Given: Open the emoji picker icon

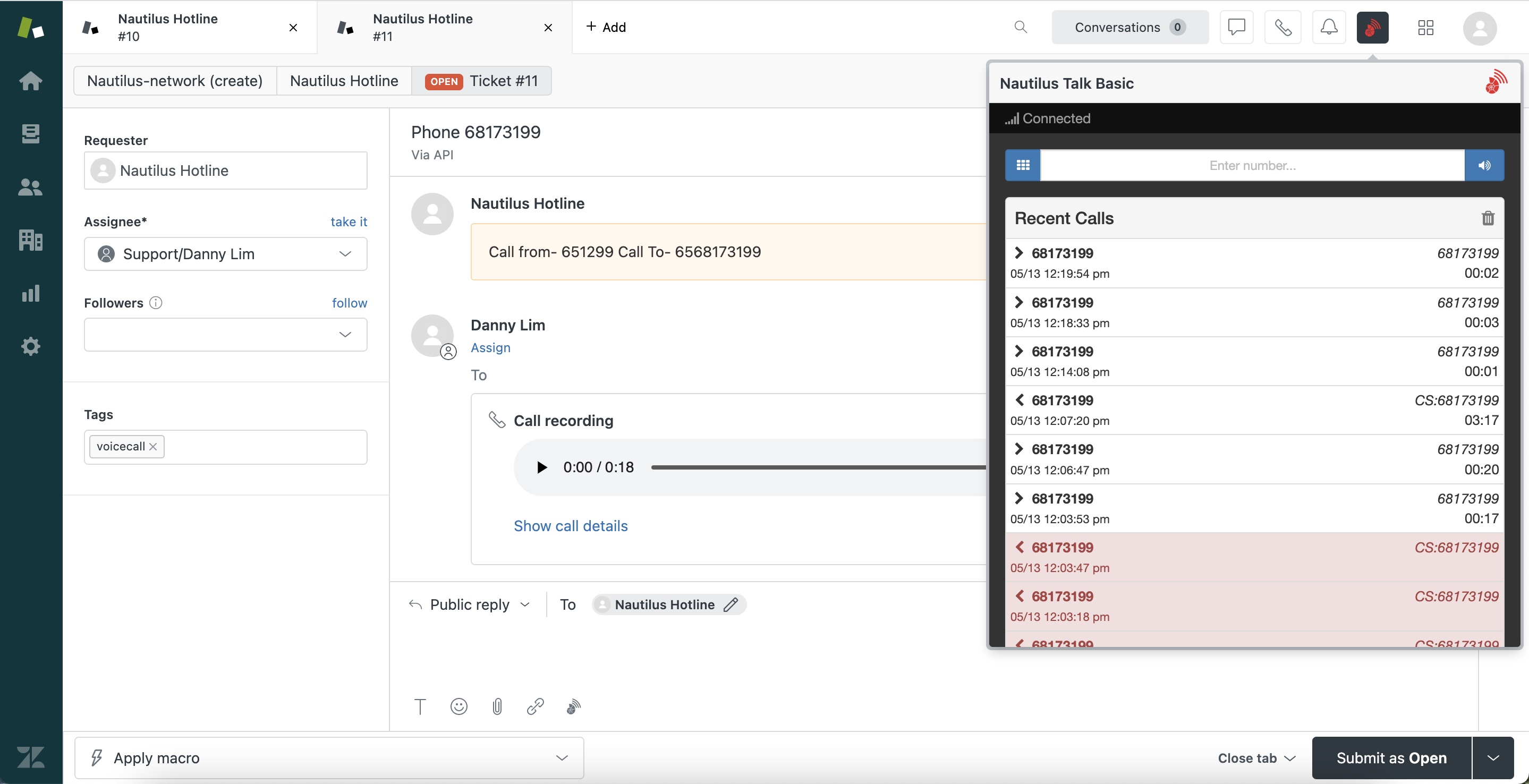Looking at the screenshot, I should 459,706.
